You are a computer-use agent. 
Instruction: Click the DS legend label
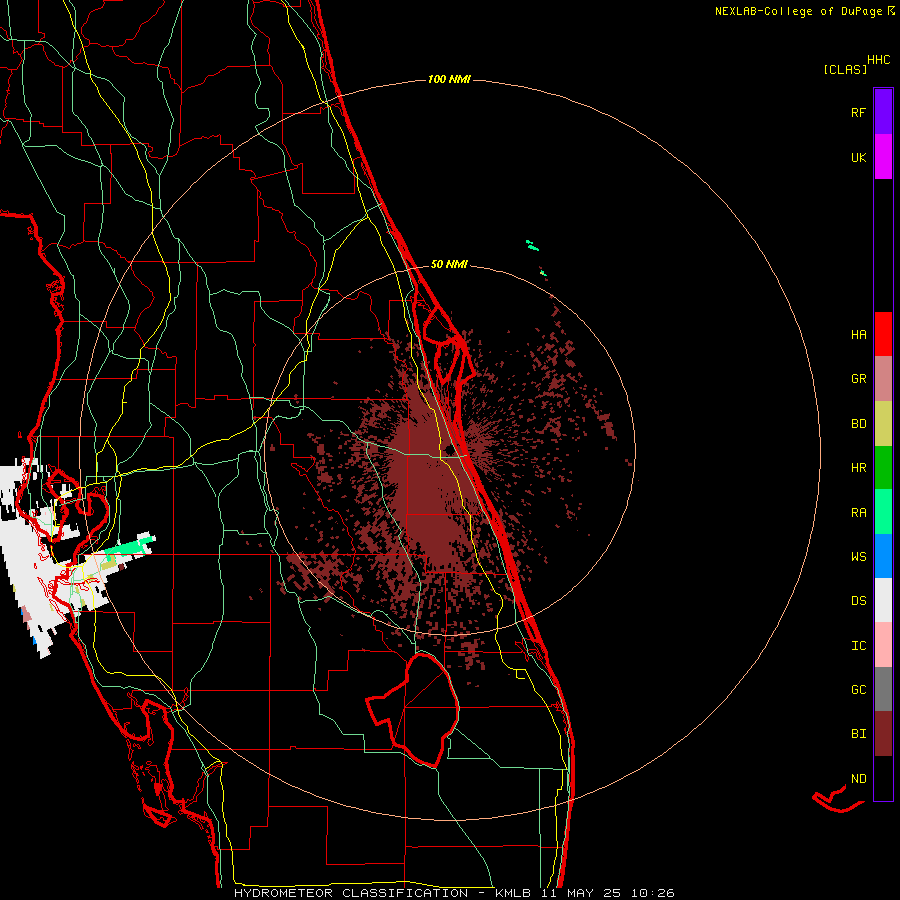(x=858, y=601)
